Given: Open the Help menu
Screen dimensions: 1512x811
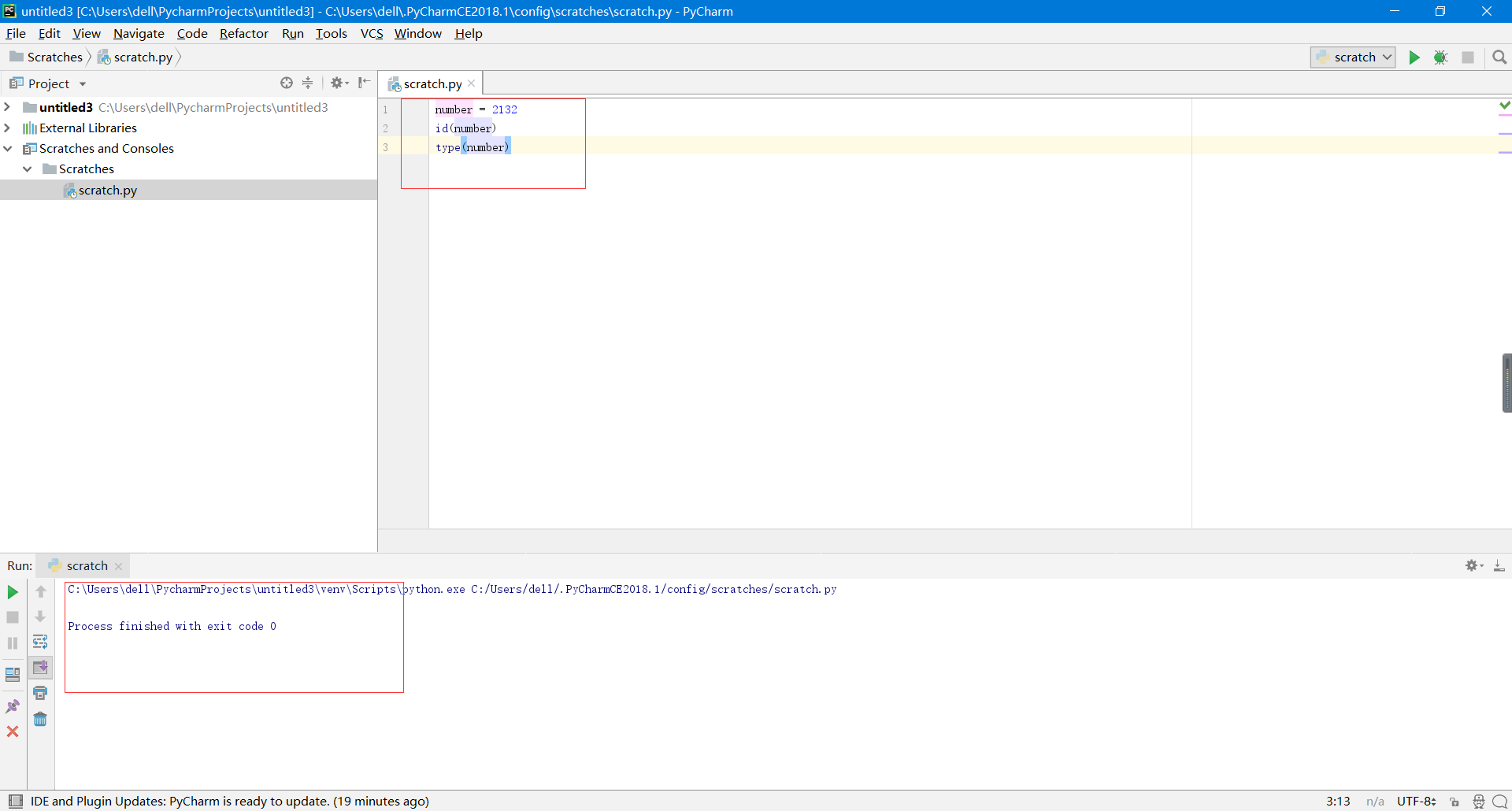Looking at the screenshot, I should [469, 33].
